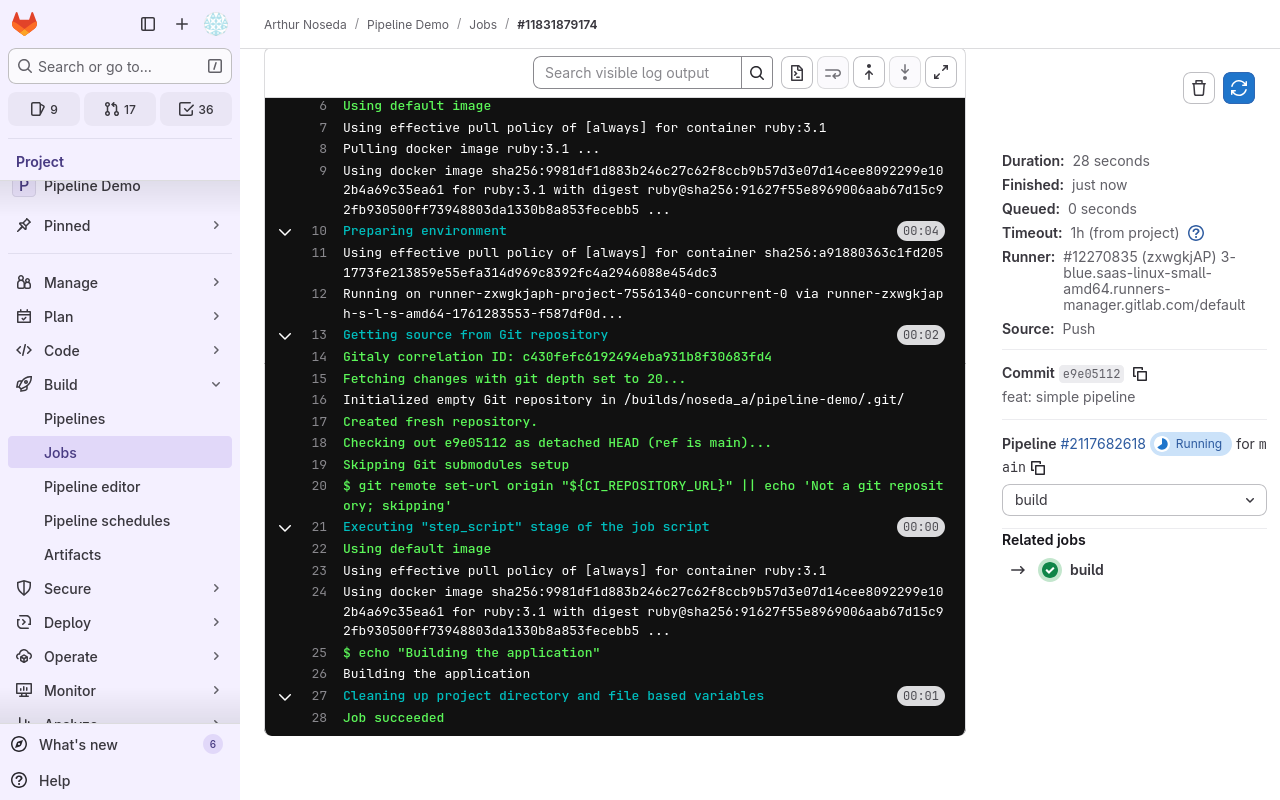Open the build related job
The width and height of the screenshot is (1280, 800).
[1086, 570]
